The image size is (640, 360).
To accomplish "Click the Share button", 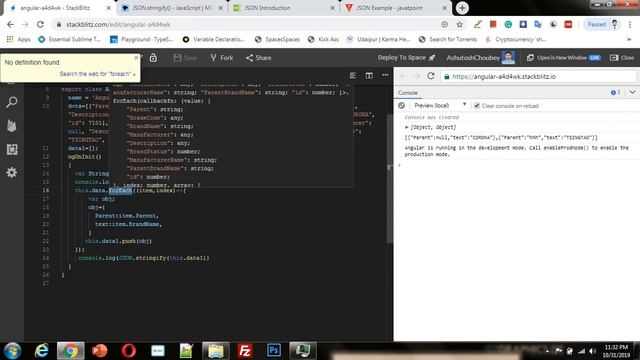I will (258, 58).
